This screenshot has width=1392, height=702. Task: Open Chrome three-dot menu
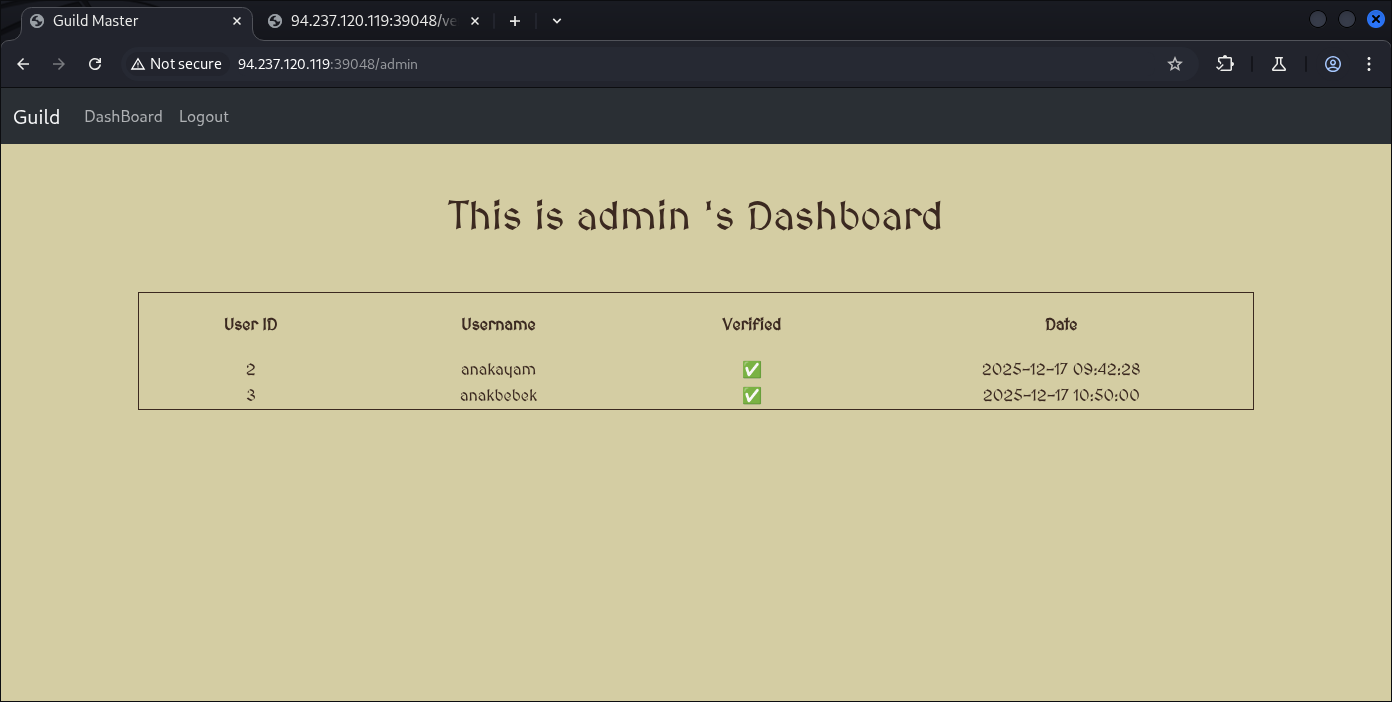pyautogui.click(x=1369, y=64)
